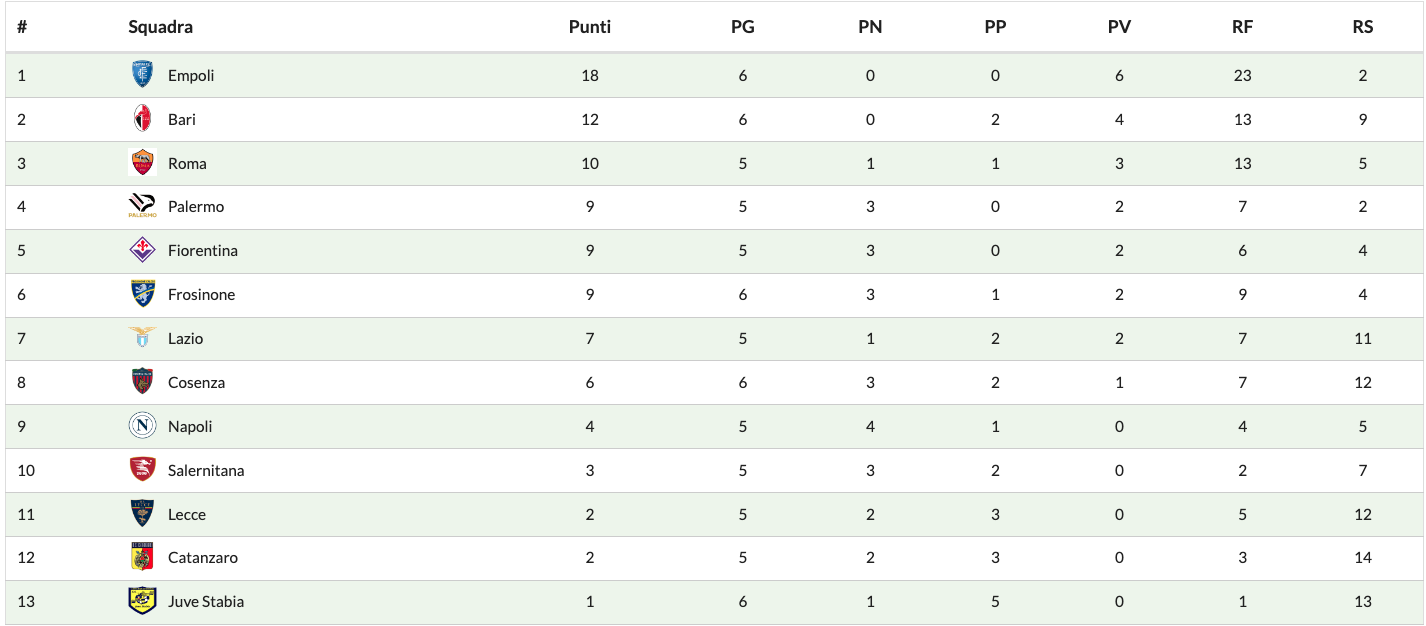The image size is (1426, 626).
Task: Click the Juve Stabia crest icon
Action: (x=142, y=601)
